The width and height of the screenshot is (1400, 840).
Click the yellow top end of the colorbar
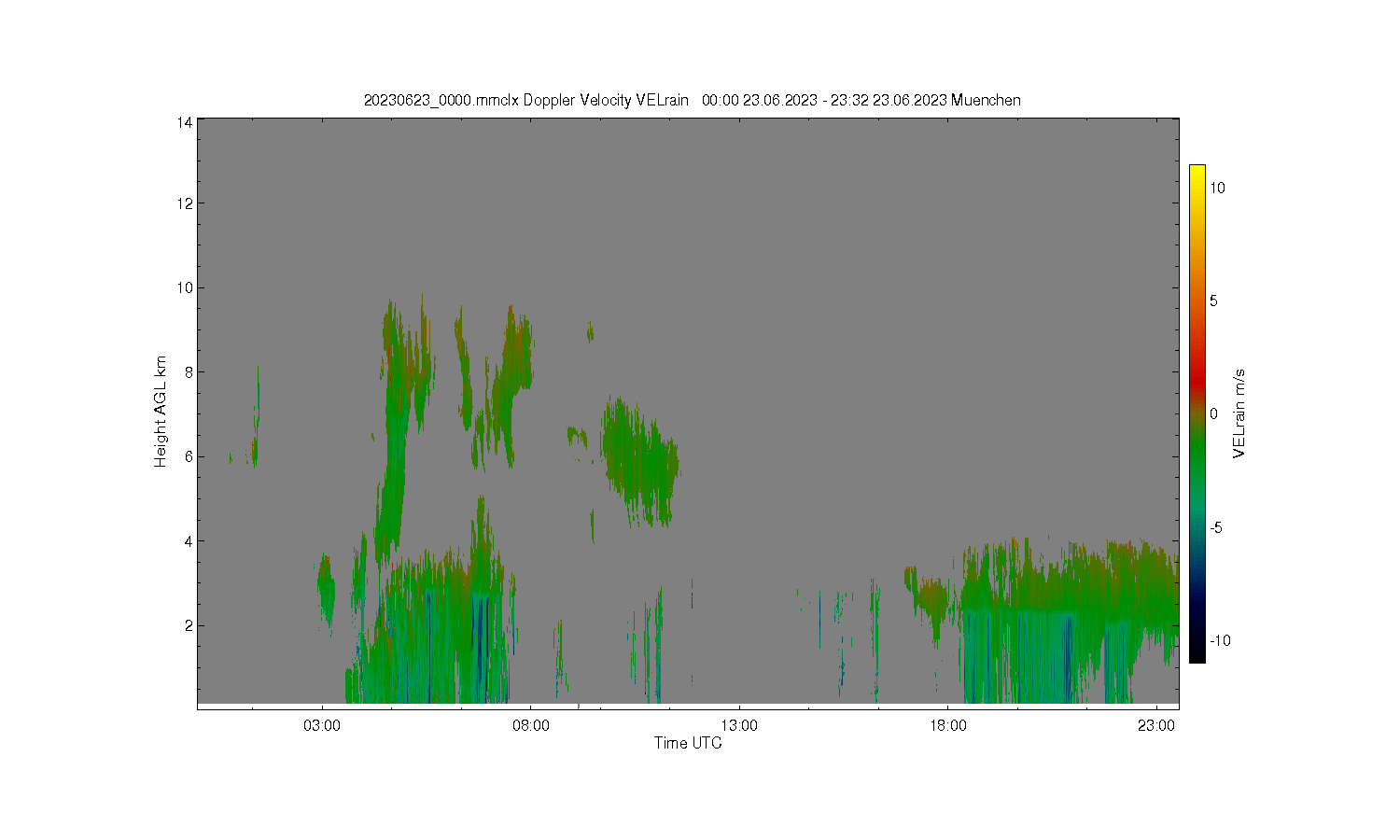1197,170
